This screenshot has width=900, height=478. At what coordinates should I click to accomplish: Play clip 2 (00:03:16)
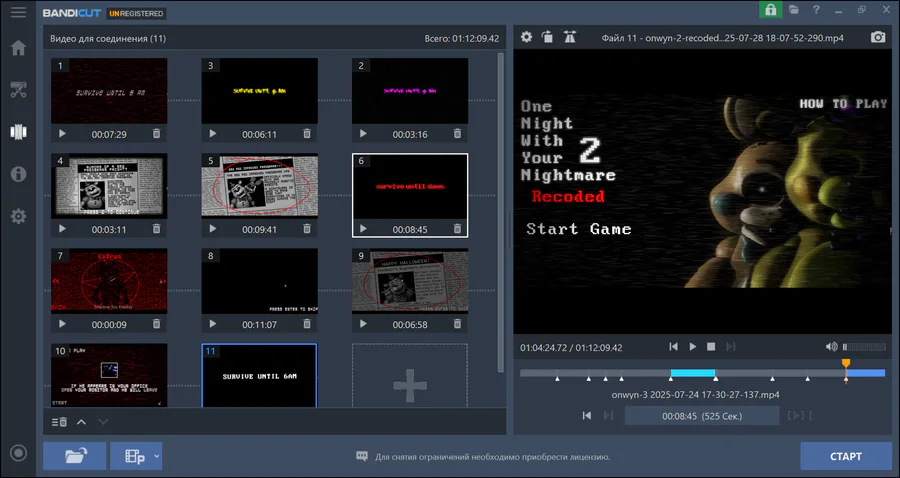[x=363, y=134]
